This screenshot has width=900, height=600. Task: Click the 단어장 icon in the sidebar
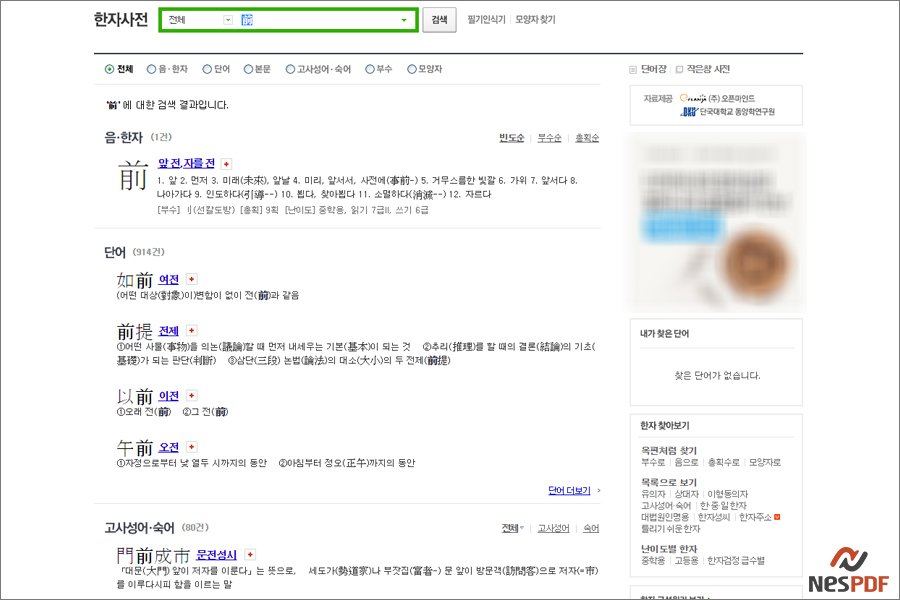(633, 69)
